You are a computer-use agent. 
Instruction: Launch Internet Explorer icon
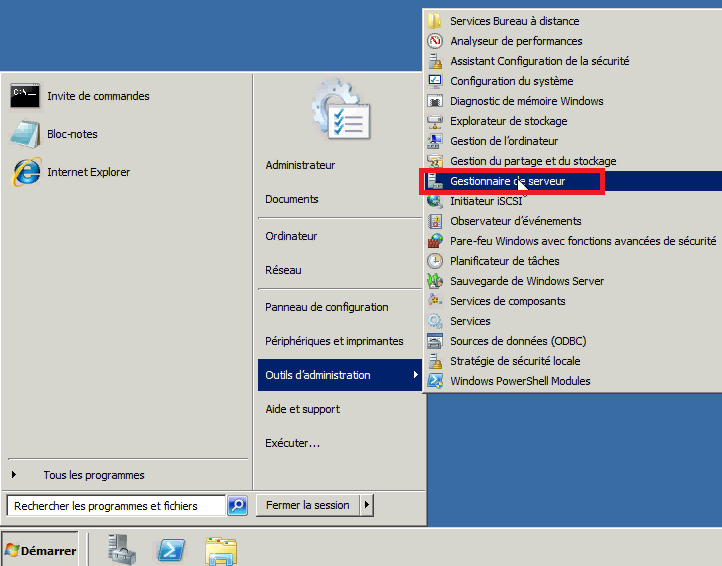point(26,172)
